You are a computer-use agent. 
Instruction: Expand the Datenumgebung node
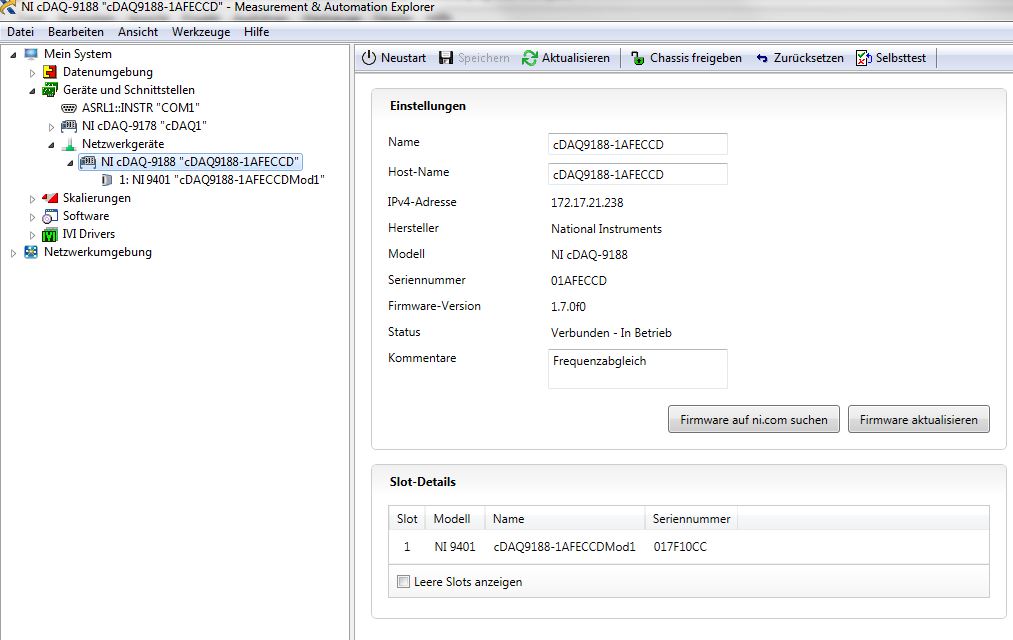tap(32, 73)
